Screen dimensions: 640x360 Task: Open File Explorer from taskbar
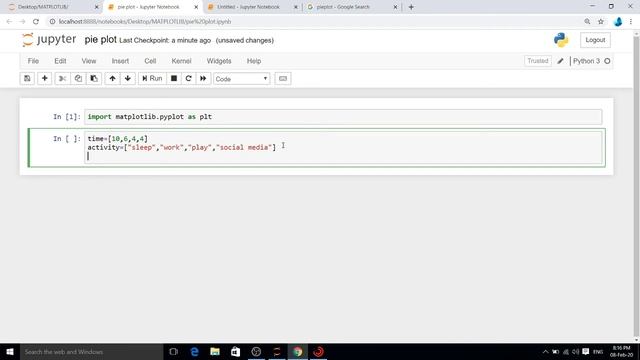coord(215,351)
